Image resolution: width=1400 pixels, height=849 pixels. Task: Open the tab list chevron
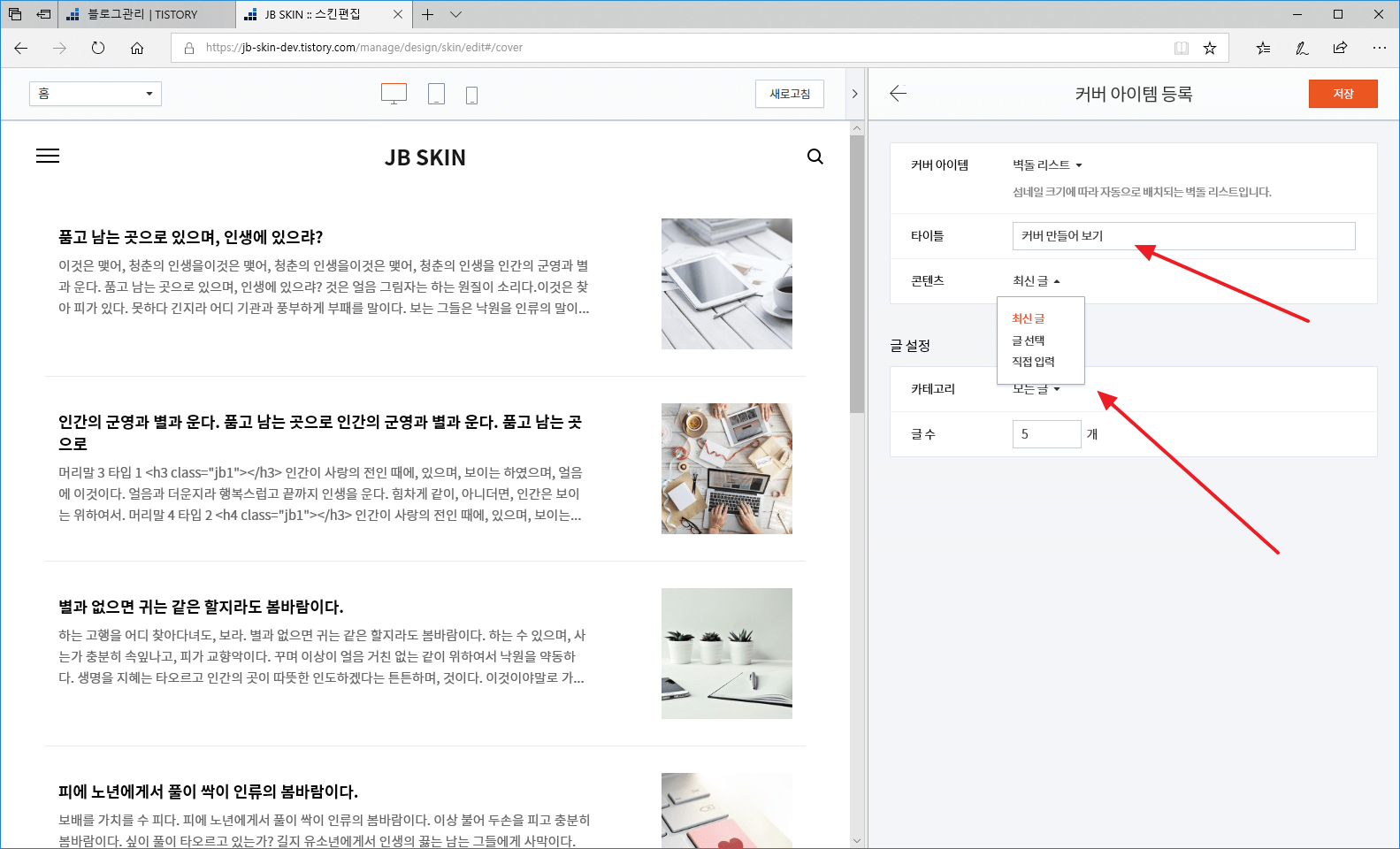[455, 14]
